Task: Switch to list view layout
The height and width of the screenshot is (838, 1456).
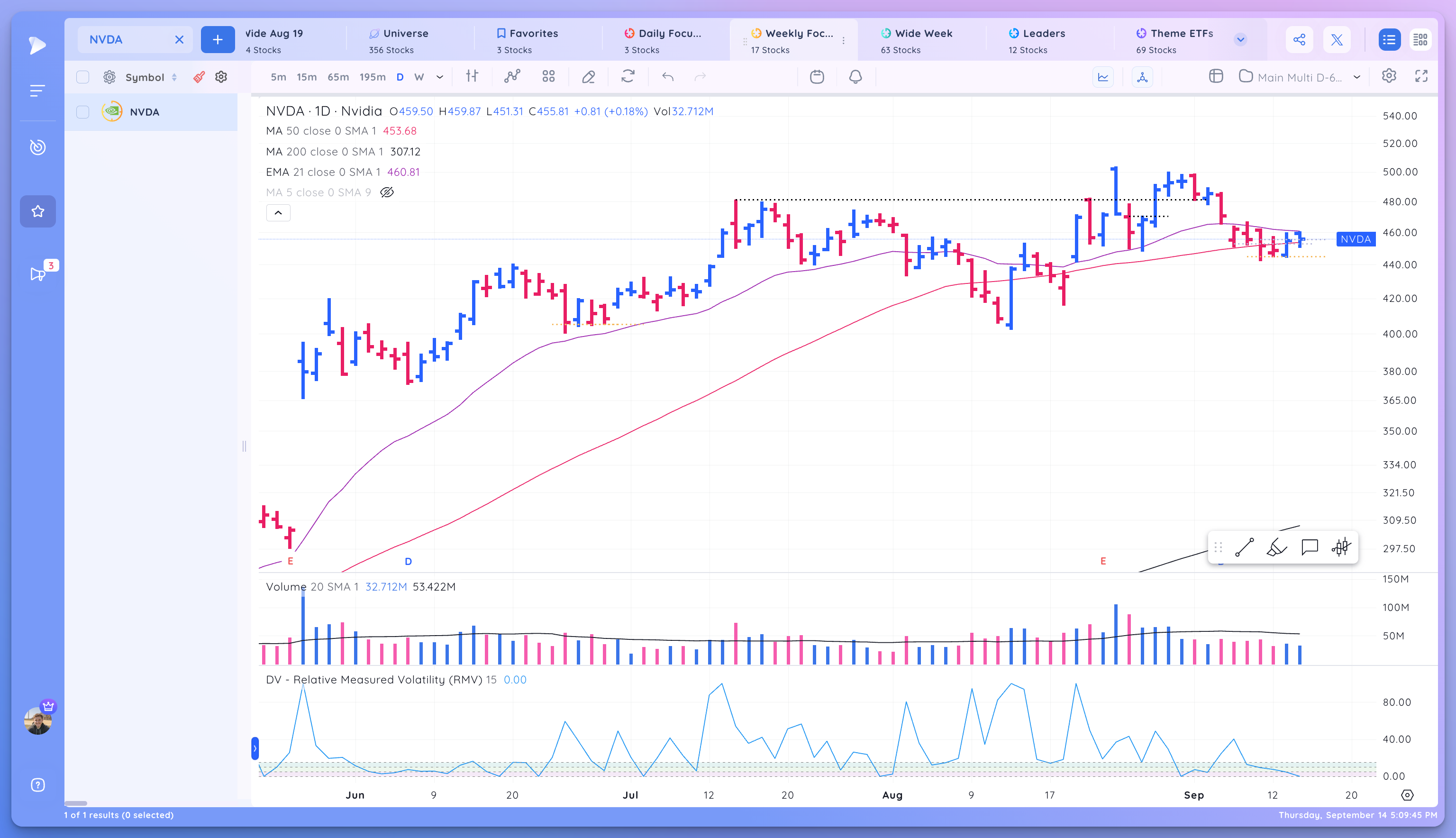Action: coord(1389,40)
